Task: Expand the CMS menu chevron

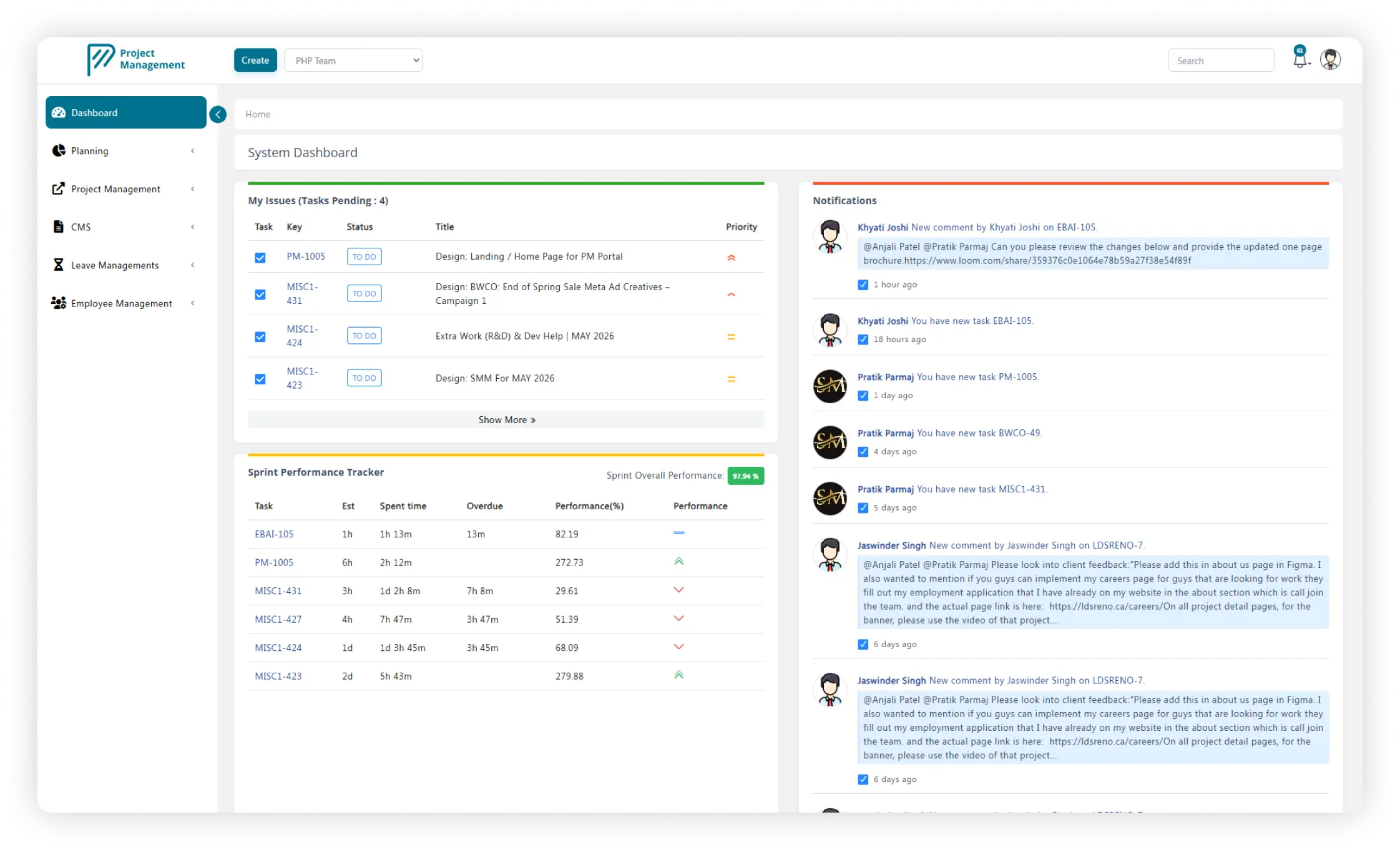Action: pyautogui.click(x=193, y=227)
